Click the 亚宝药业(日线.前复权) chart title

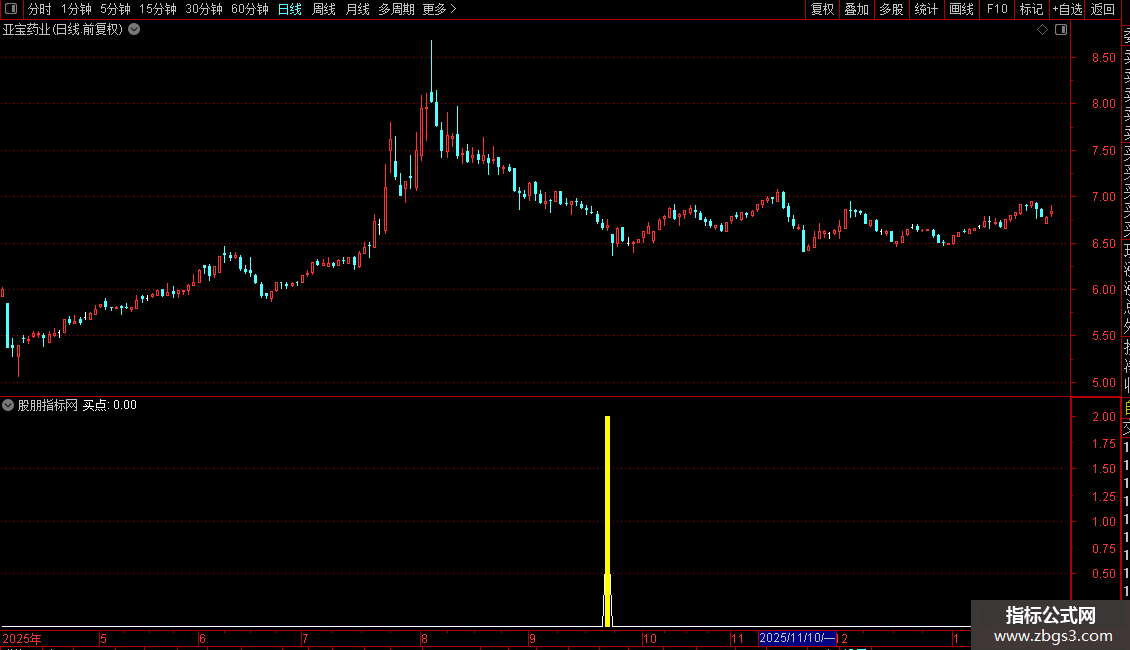tap(63, 30)
